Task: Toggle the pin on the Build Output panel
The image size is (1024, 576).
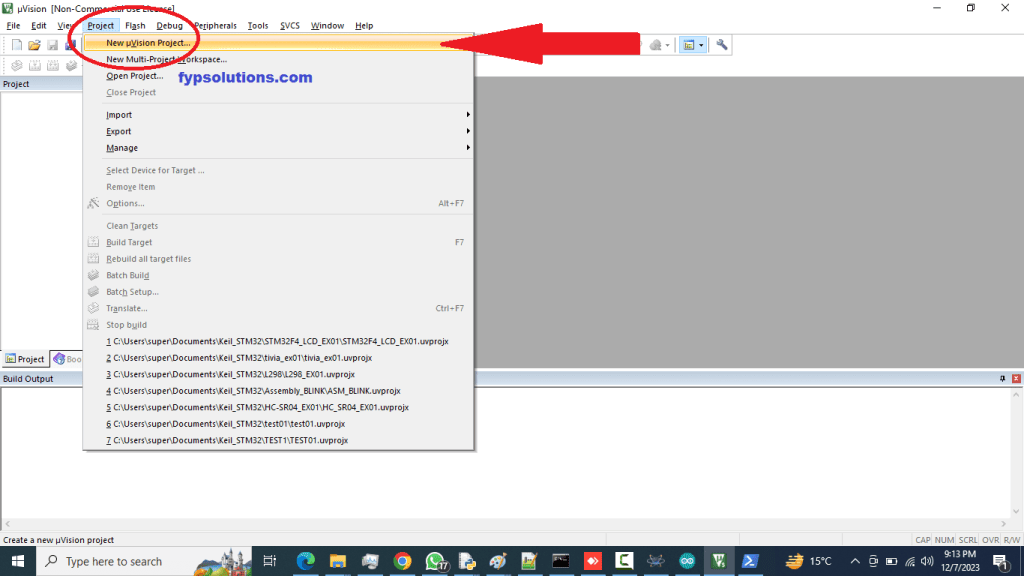Action: coord(1002,378)
